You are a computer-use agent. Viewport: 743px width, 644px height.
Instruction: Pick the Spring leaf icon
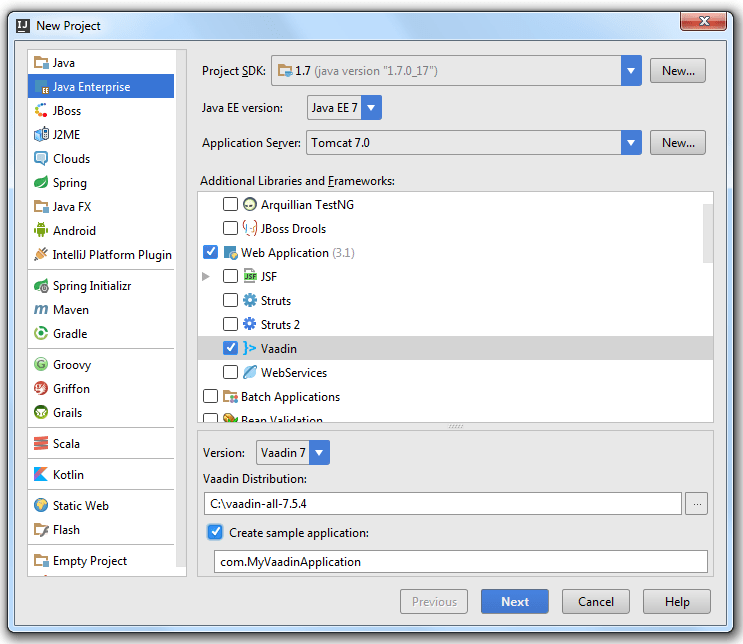(41, 183)
